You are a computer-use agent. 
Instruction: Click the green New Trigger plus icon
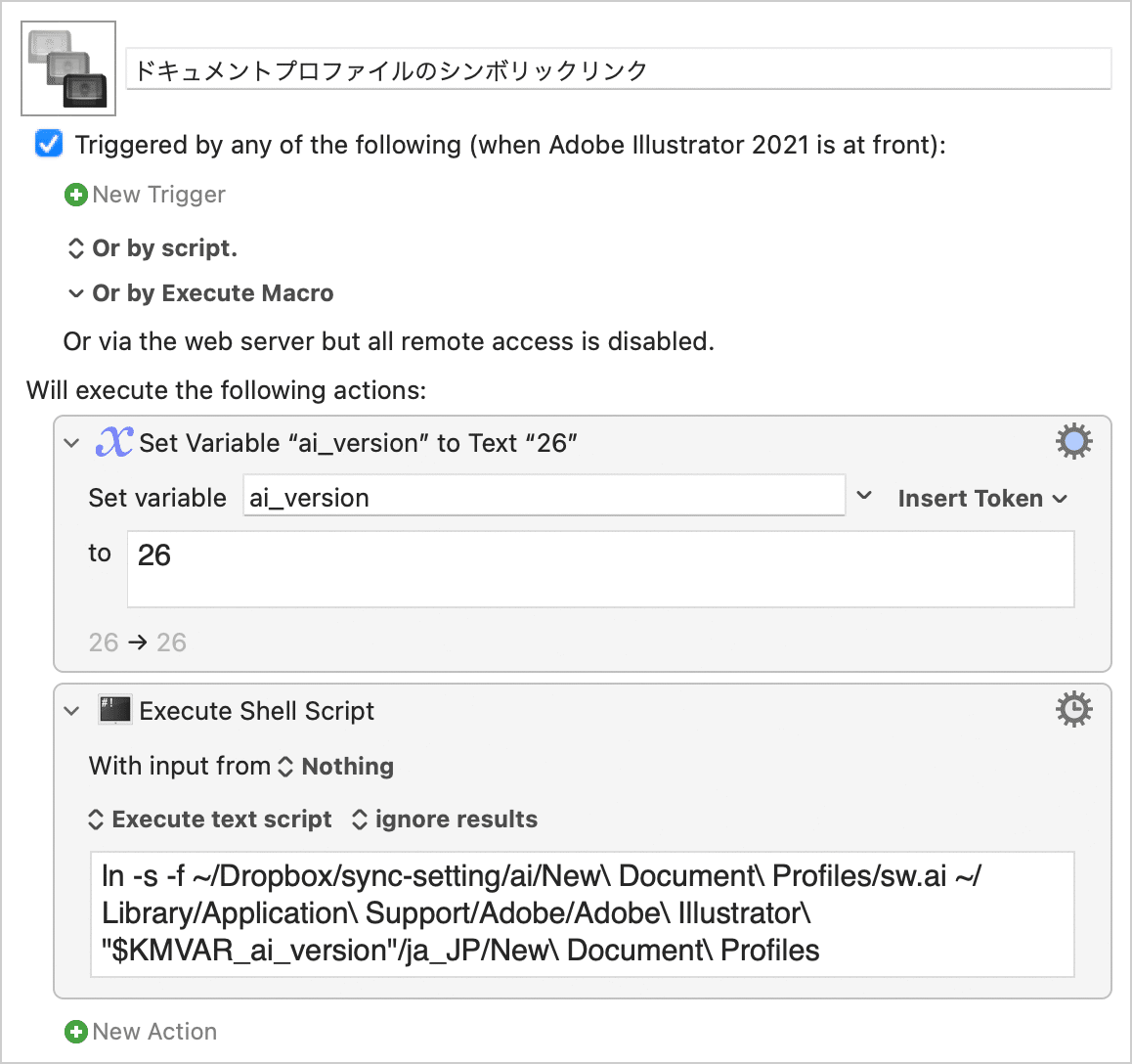(76, 195)
